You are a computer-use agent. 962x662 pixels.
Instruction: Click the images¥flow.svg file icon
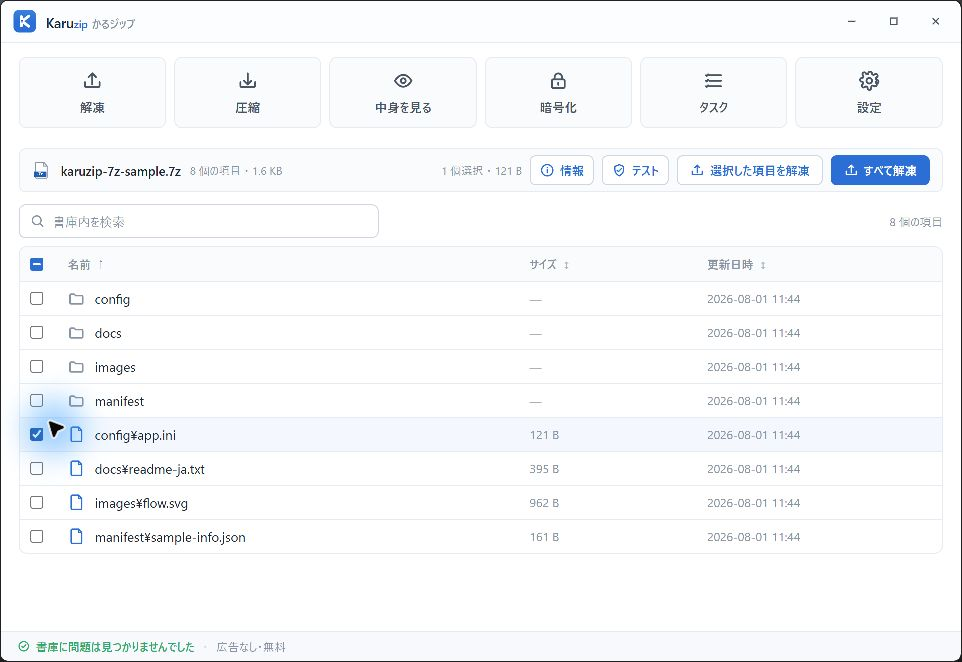(x=76, y=502)
